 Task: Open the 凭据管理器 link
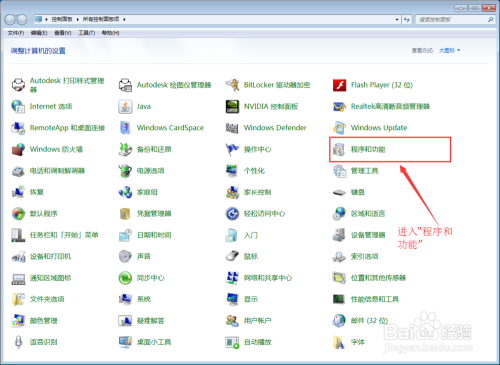pos(154,213)
